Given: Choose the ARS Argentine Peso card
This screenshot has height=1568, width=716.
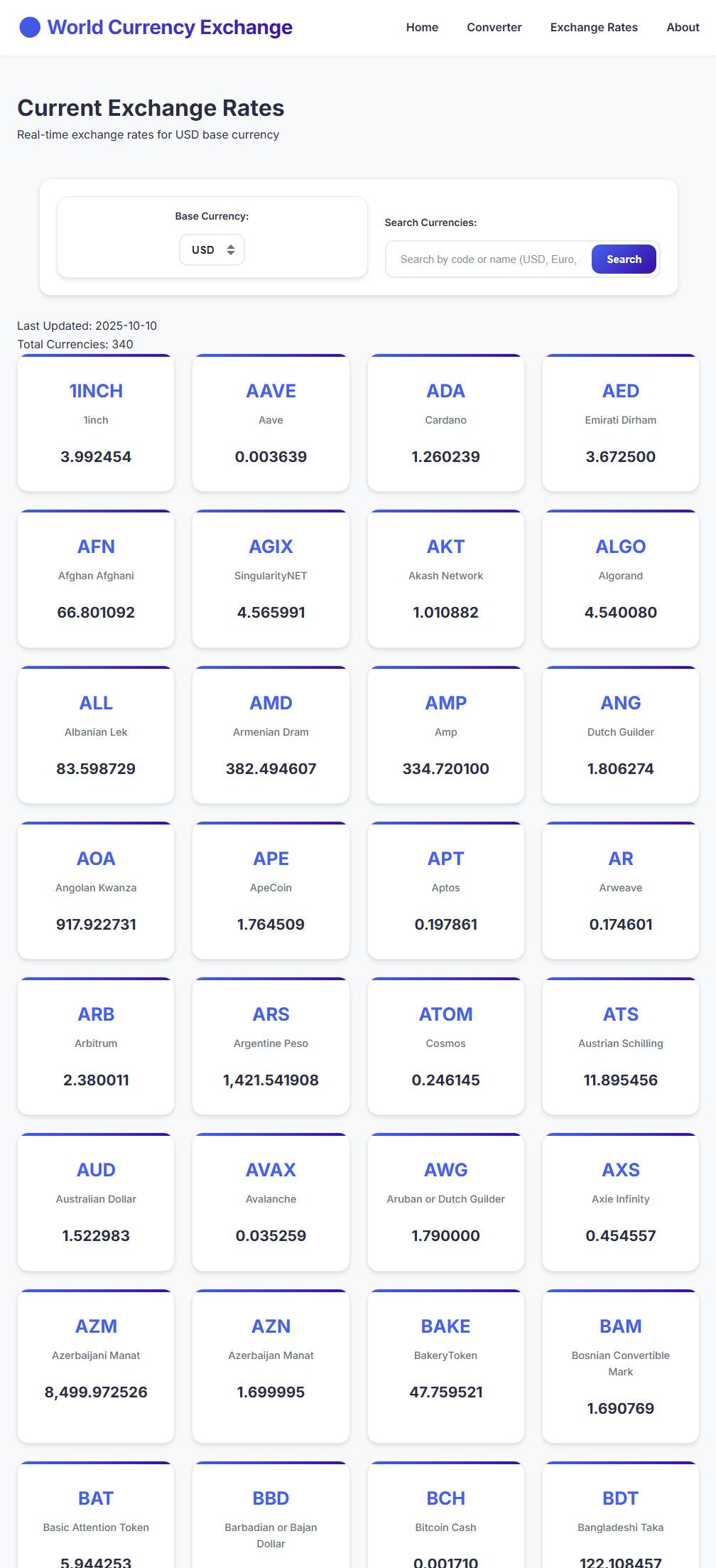Looking at the screenshot, I should click(271, 1046).
